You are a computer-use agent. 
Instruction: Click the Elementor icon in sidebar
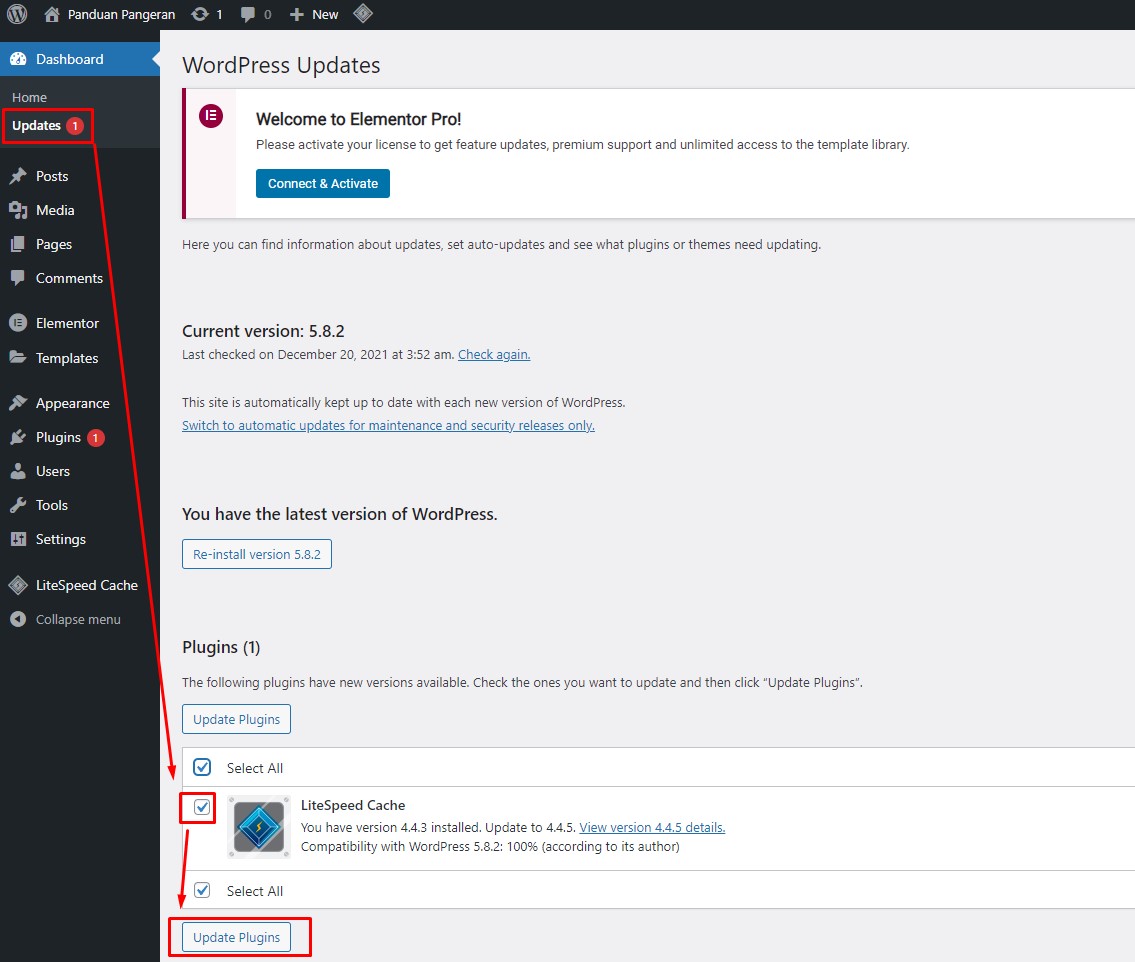[18, 323]
